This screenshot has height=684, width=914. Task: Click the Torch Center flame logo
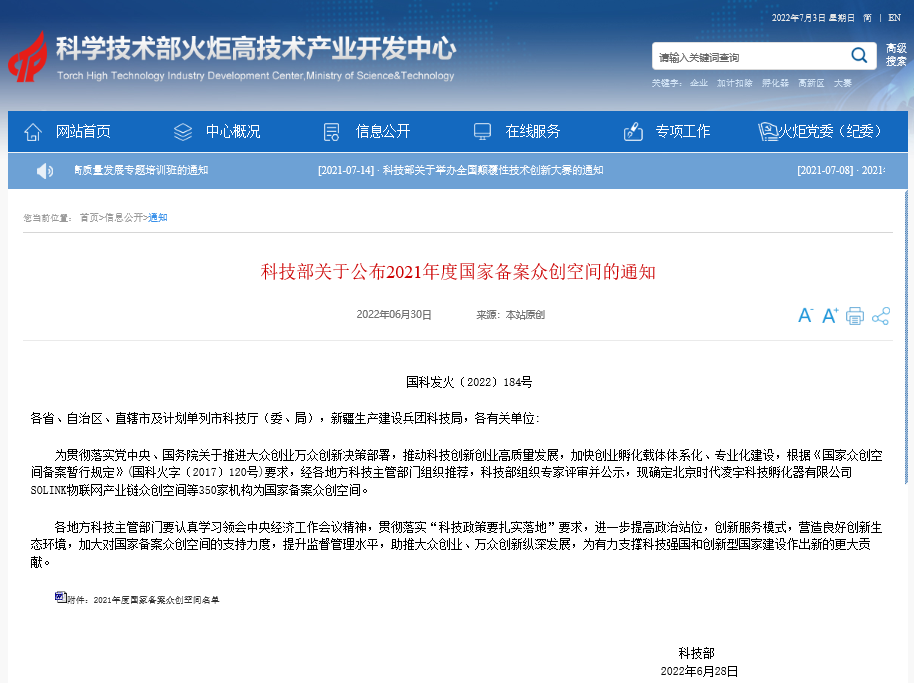point(28,60)
